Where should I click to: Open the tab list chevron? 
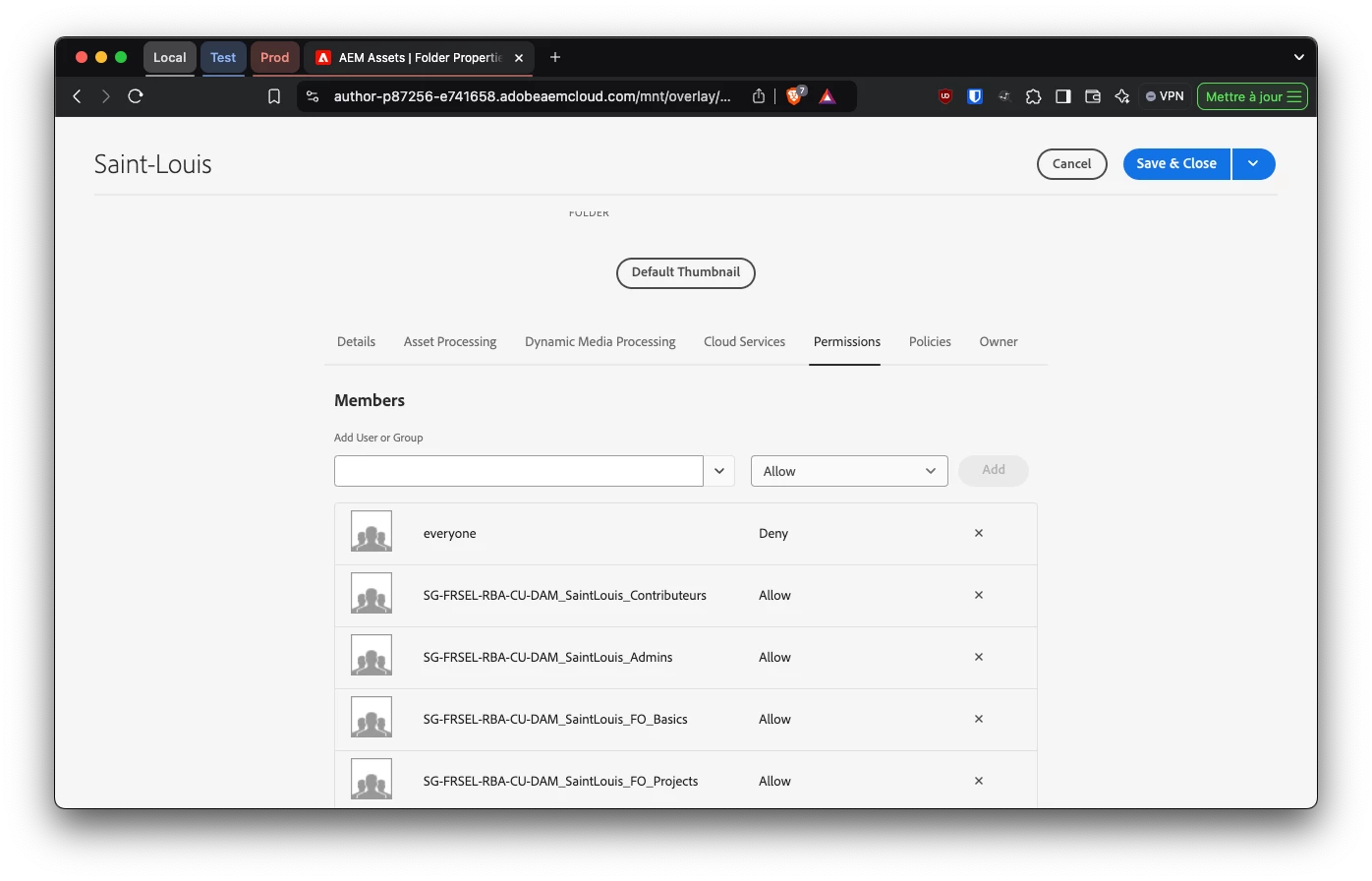[x=1298, y=57]
